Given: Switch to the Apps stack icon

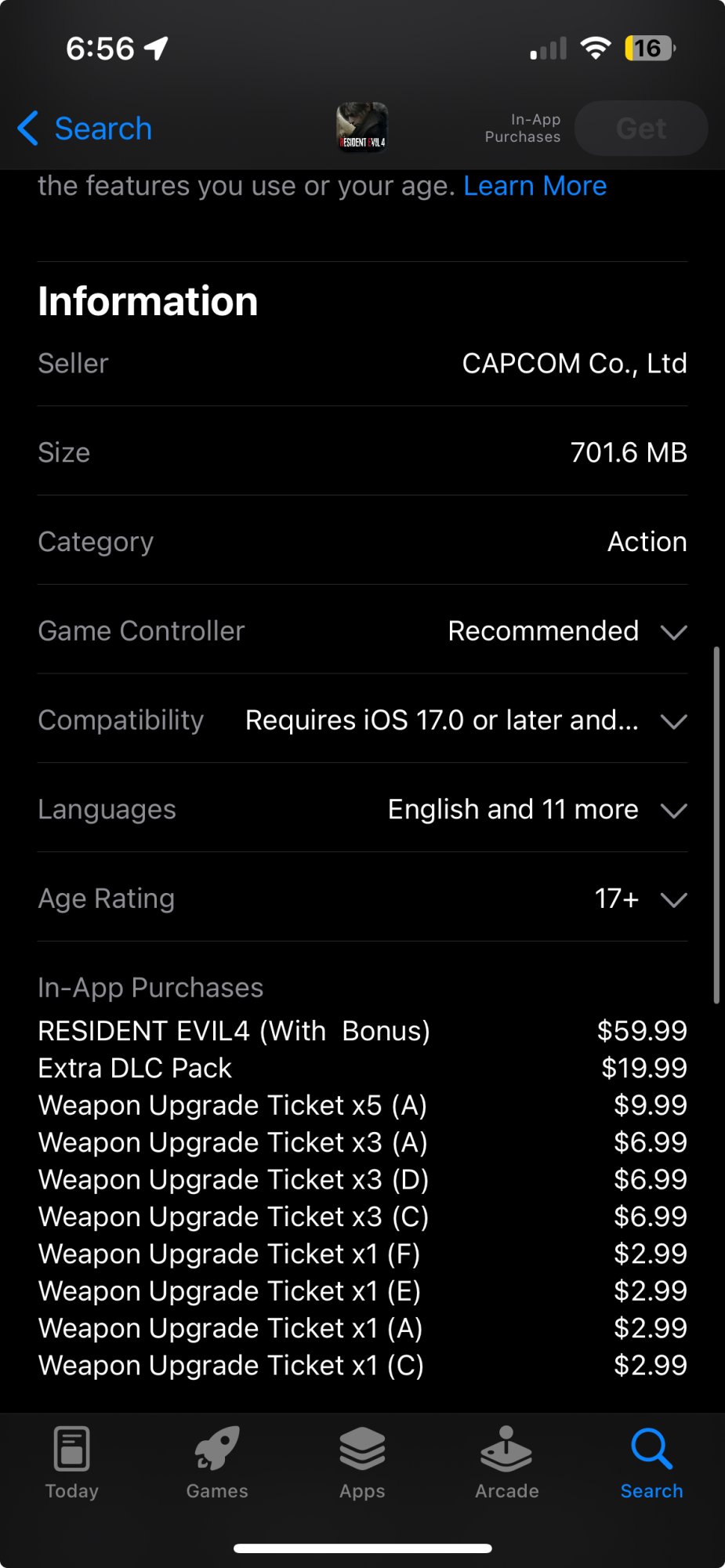Looking at the screenshot, I should 362,1448.
